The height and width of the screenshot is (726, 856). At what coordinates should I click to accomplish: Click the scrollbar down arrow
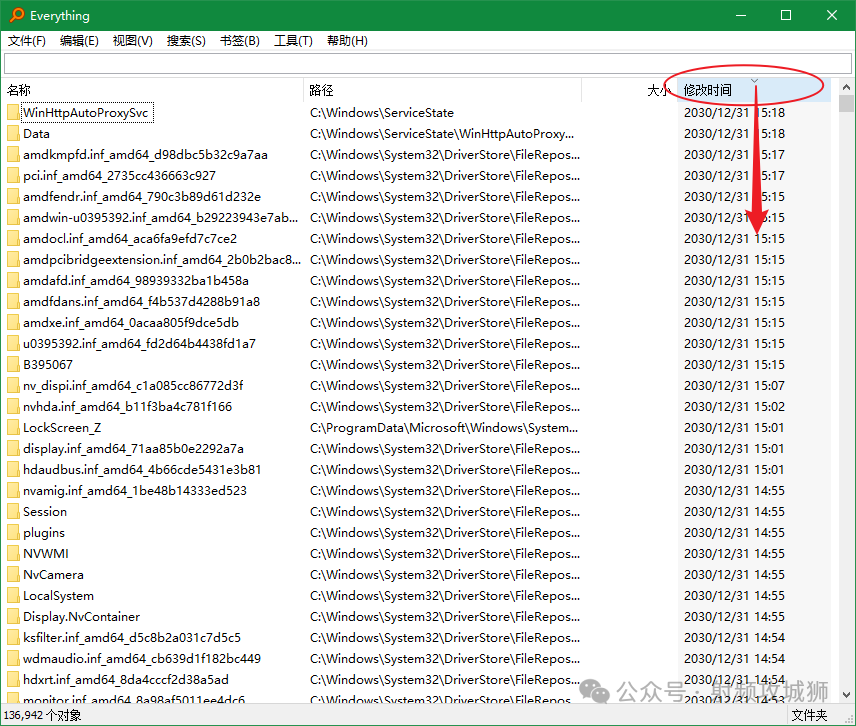coord(846,695)
